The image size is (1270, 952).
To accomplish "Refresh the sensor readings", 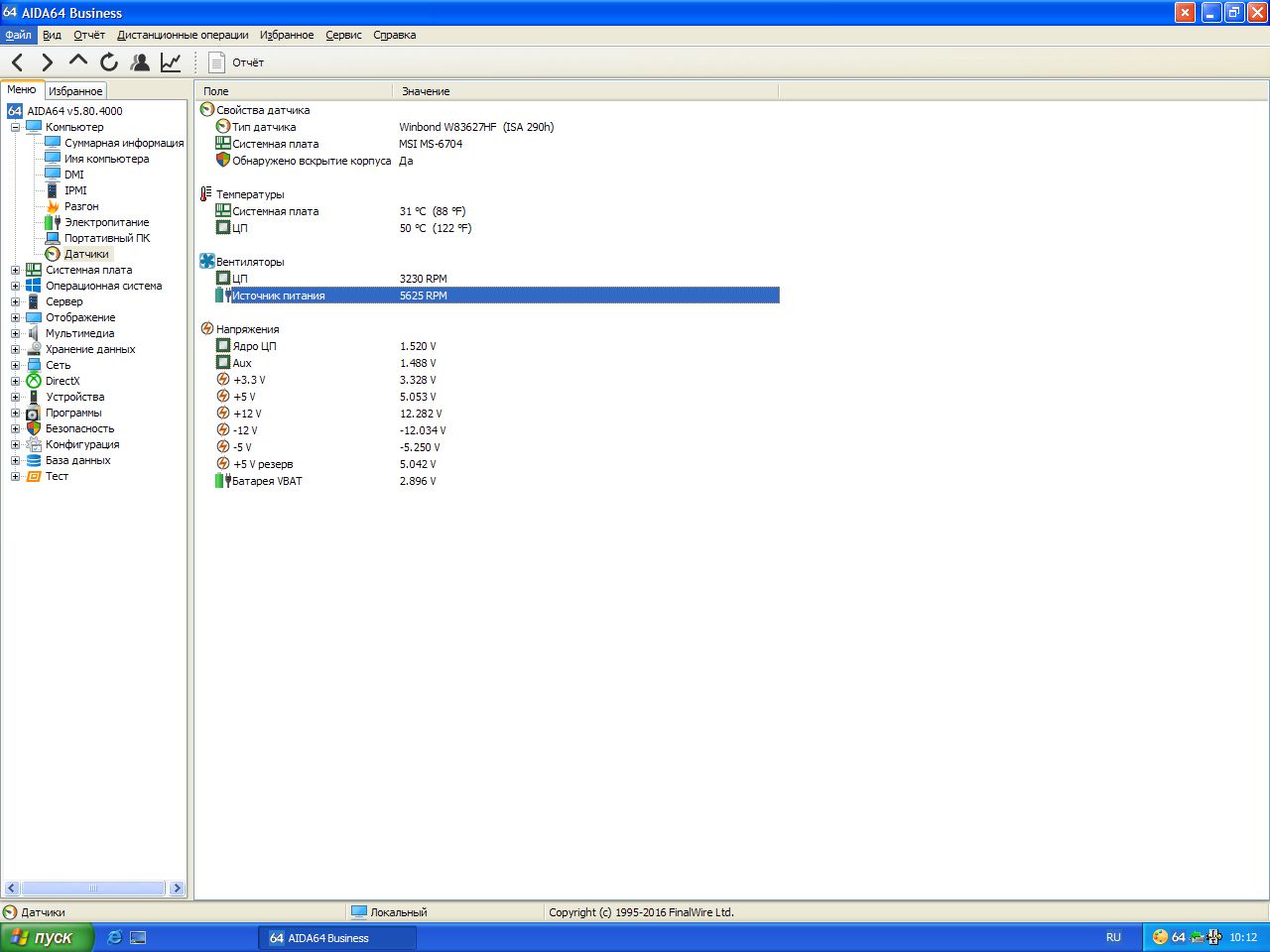I will tap(109, 62).
